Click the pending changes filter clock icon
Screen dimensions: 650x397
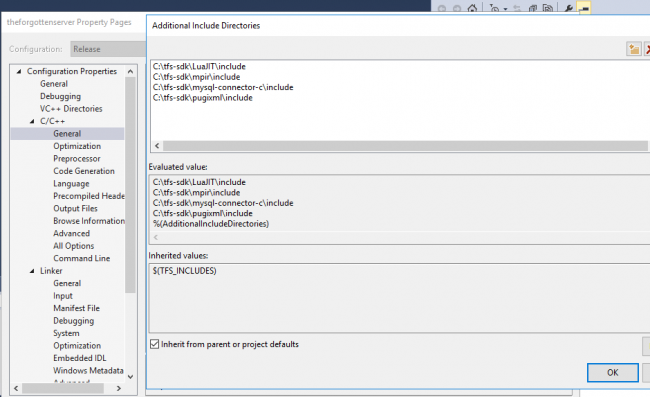coord(494,8)
